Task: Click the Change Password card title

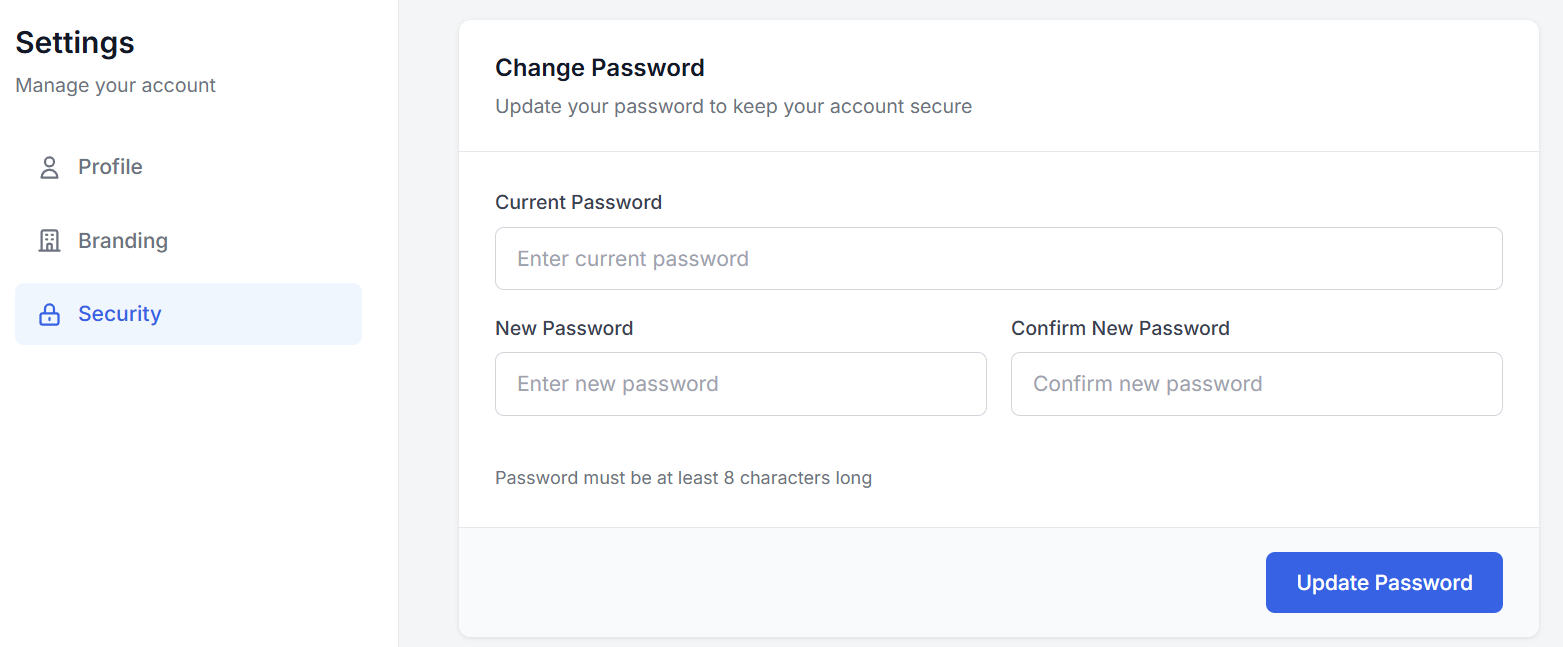Action: point(600,68)
